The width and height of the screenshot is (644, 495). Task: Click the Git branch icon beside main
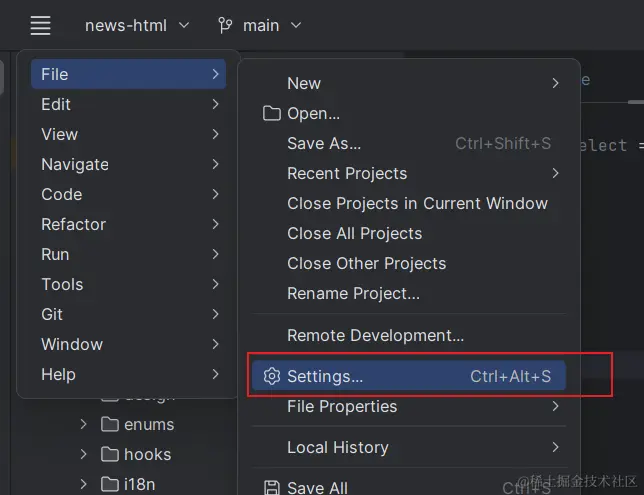tap(225, 25)
